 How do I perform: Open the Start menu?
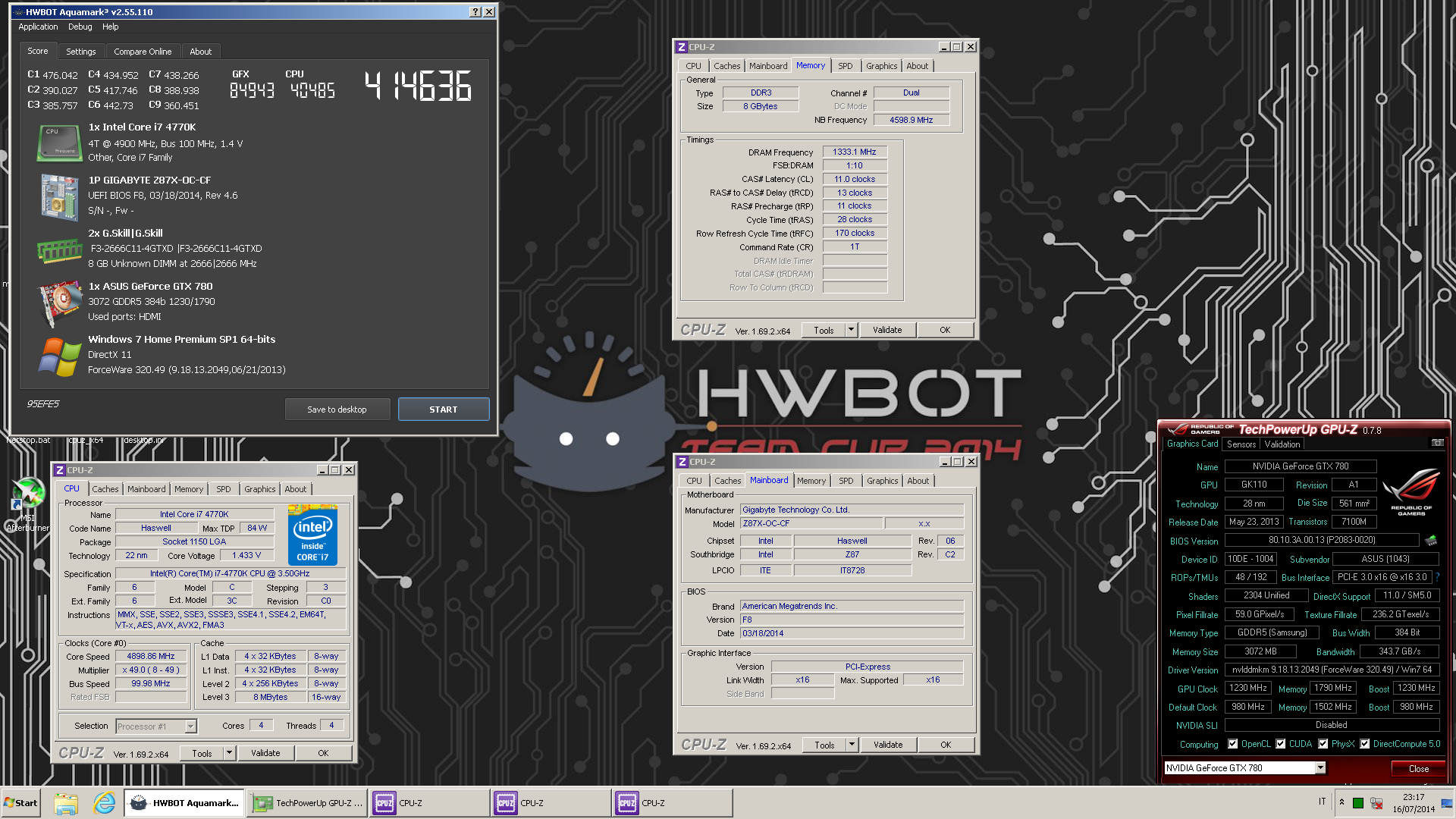tap(20, 803)
